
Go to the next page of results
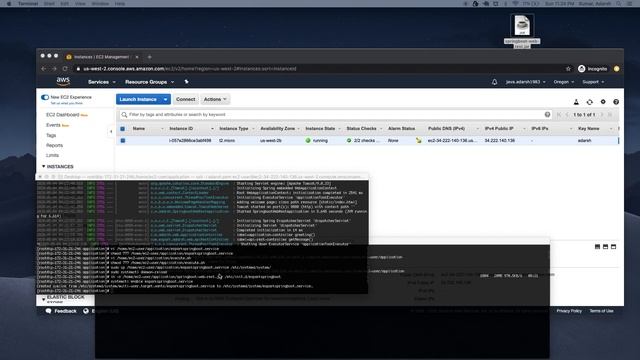[x=602, y=115]
